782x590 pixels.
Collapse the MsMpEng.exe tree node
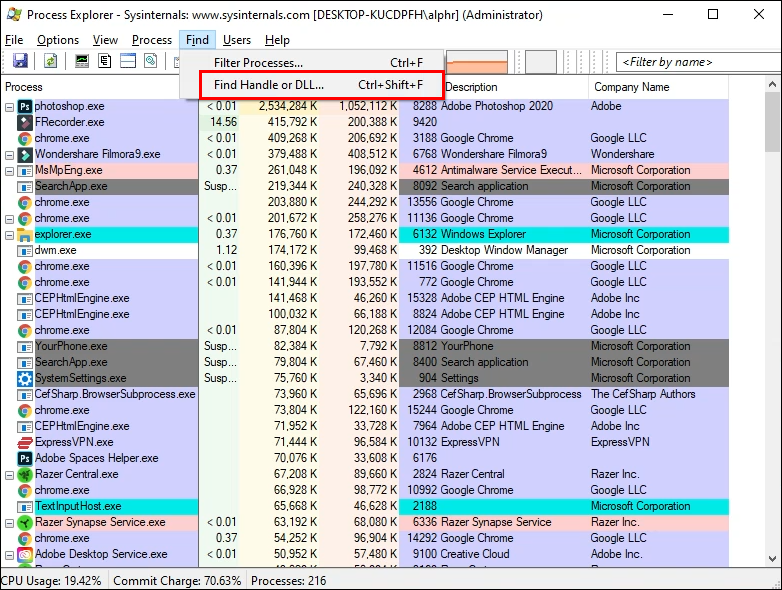click(x=10, y=170)
